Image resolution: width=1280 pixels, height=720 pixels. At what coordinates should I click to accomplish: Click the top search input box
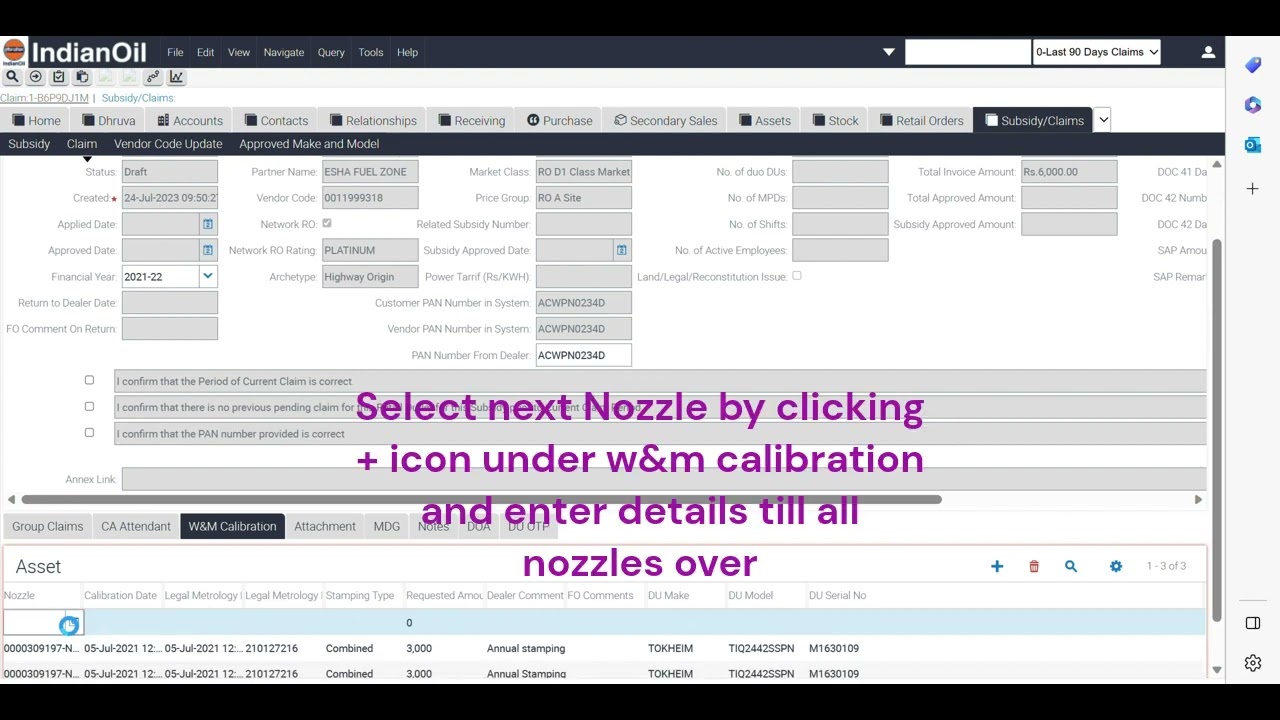(x=968, y=52)
